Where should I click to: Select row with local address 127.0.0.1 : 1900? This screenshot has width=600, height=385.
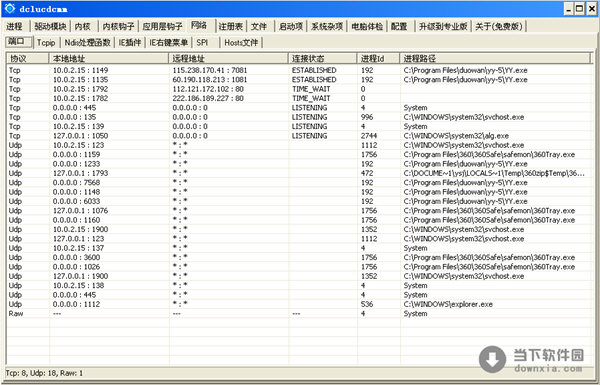click(300, 276)
